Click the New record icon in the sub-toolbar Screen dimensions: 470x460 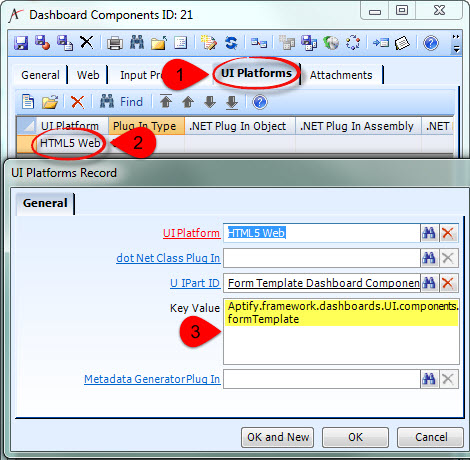tap(28, 102)
